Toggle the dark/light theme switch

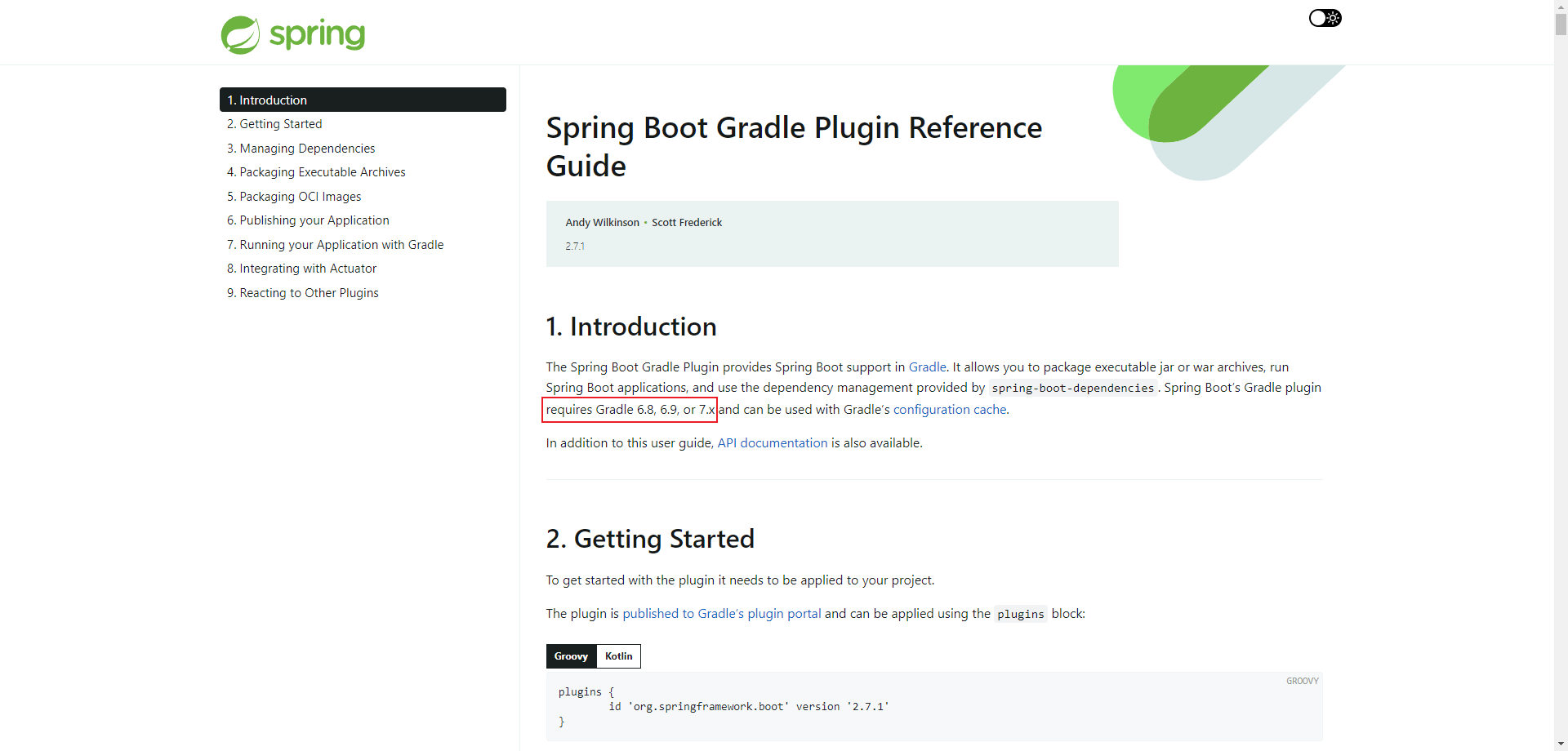1325,18
